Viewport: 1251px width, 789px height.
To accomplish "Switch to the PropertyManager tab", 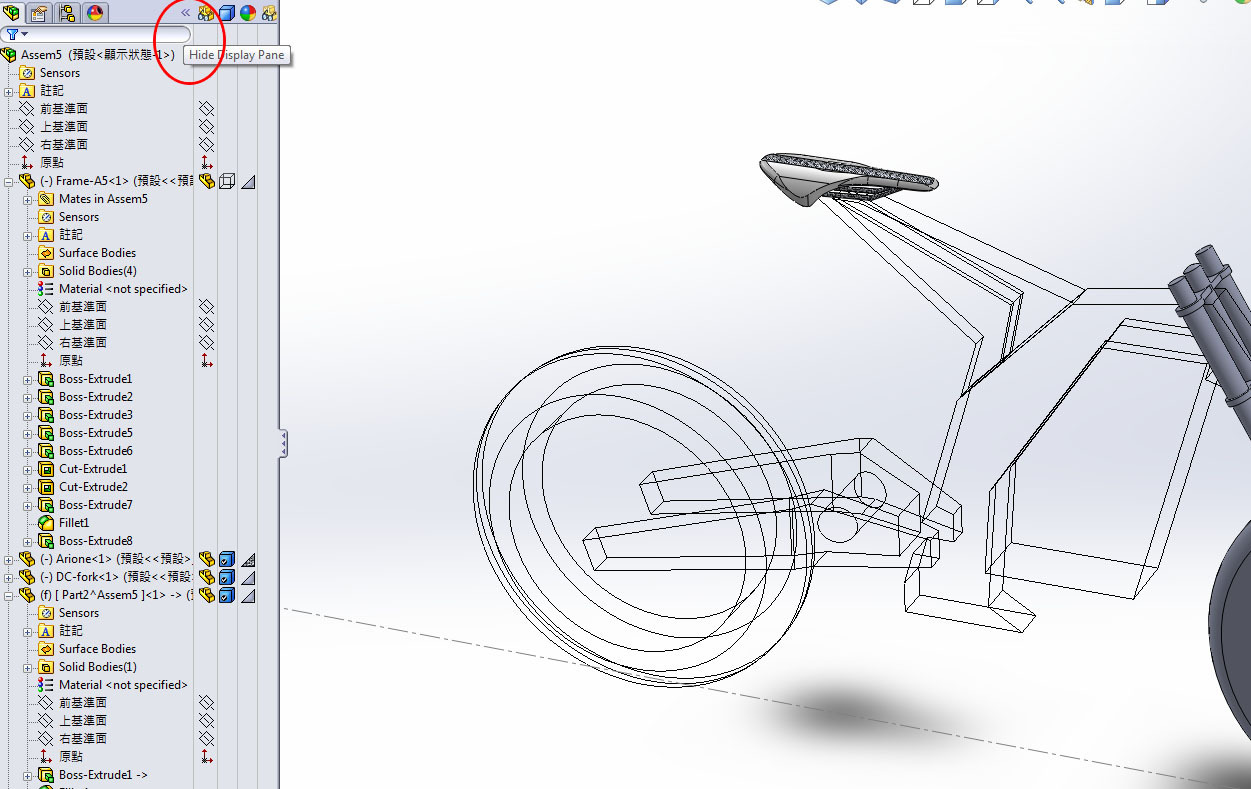I will tap(39, 13).
